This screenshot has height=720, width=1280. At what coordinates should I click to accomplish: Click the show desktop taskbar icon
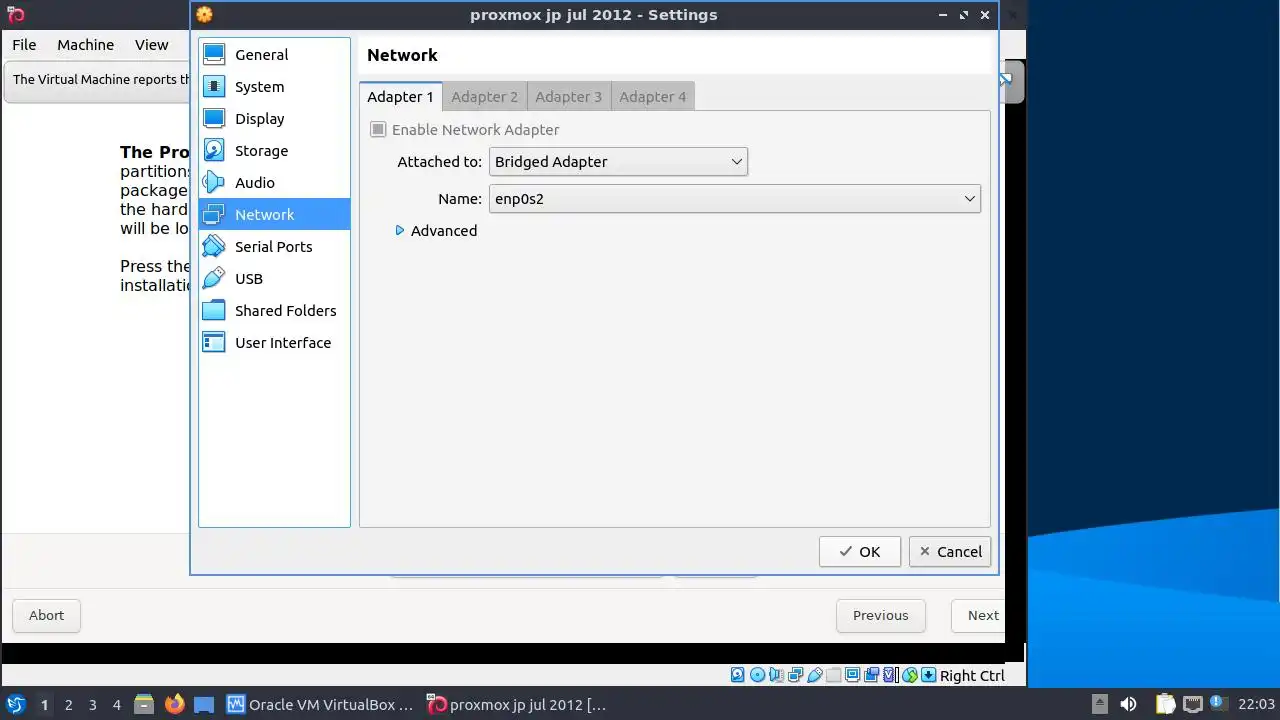[204, 704]
